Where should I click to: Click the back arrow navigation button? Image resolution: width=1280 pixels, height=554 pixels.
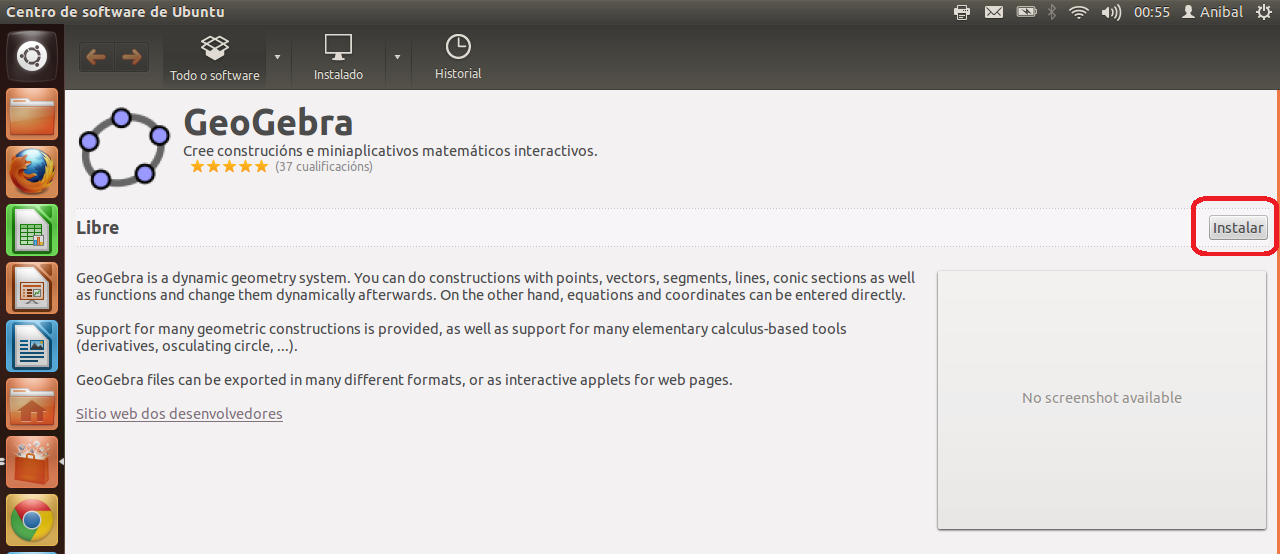pos(96,57)
